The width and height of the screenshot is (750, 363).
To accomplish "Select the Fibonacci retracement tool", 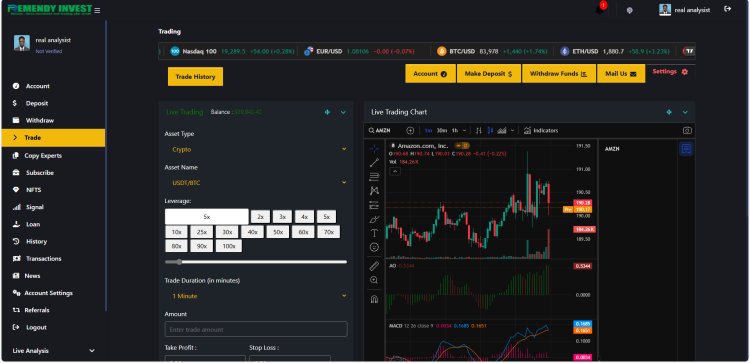I will coord(374,177).
